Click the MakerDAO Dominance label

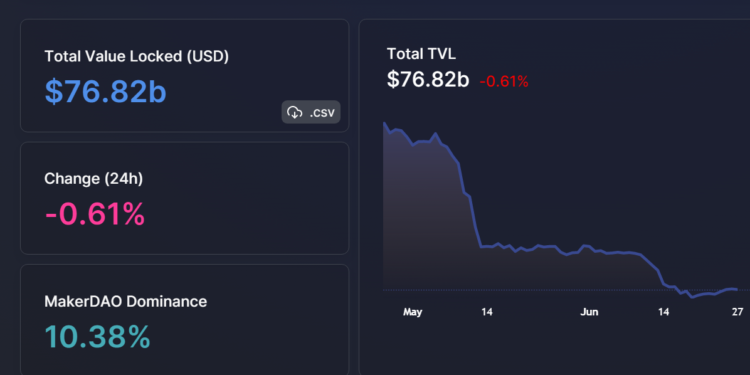[x=126, y=301]
